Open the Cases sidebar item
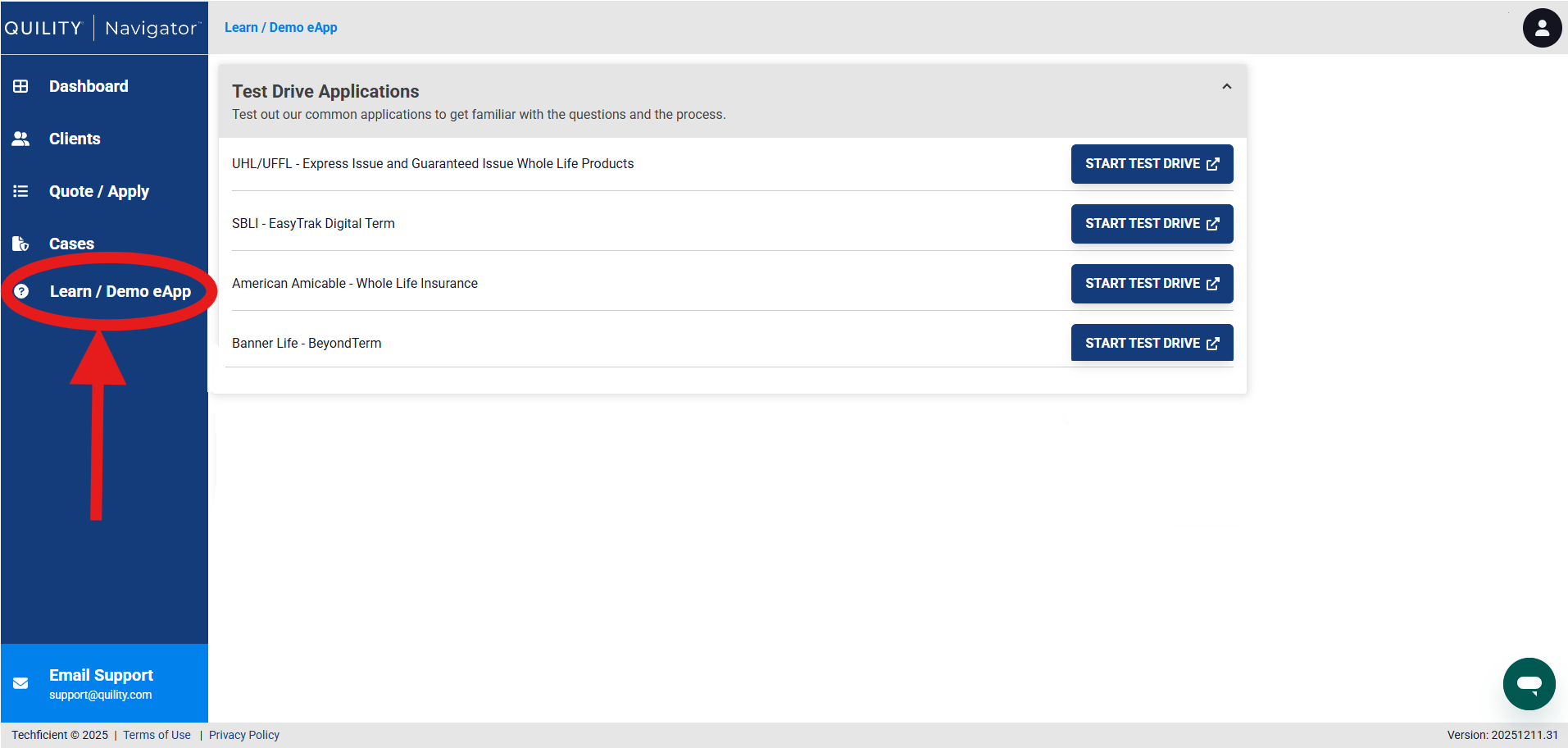Screen dimensions: 1568x748 [71, 244]
